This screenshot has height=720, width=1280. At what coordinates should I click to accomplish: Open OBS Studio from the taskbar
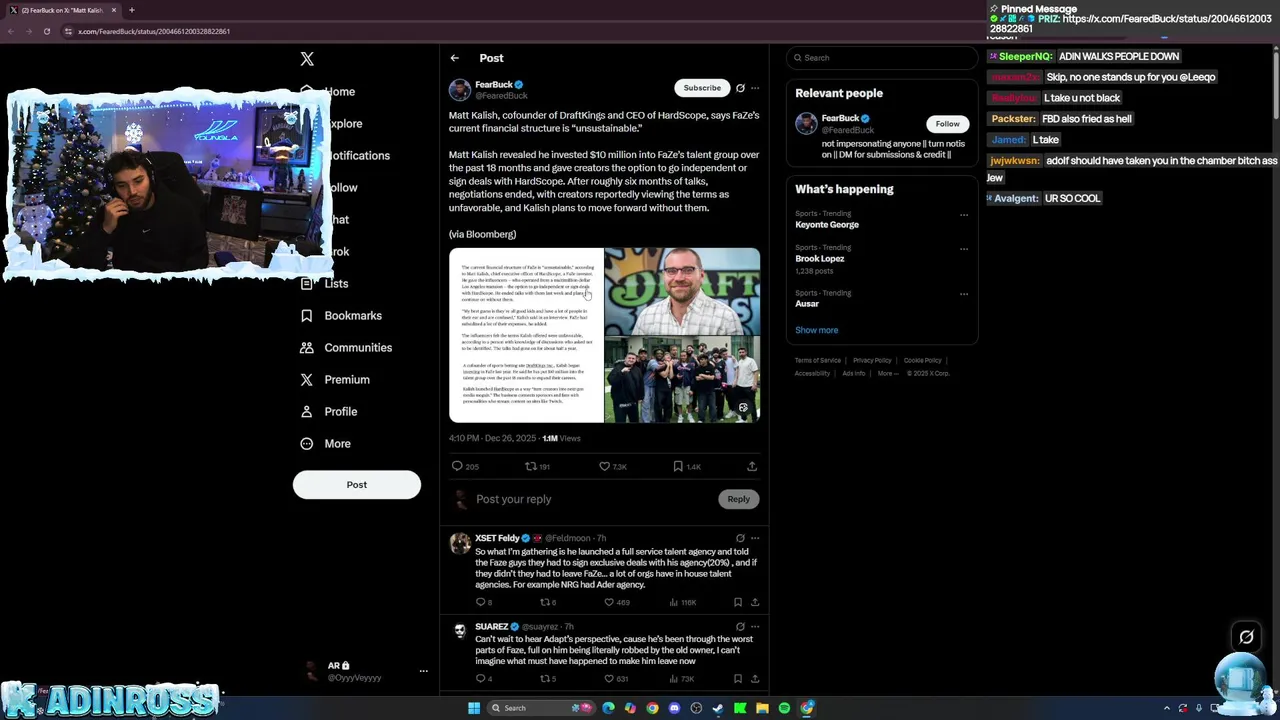(x=696, y=708)
